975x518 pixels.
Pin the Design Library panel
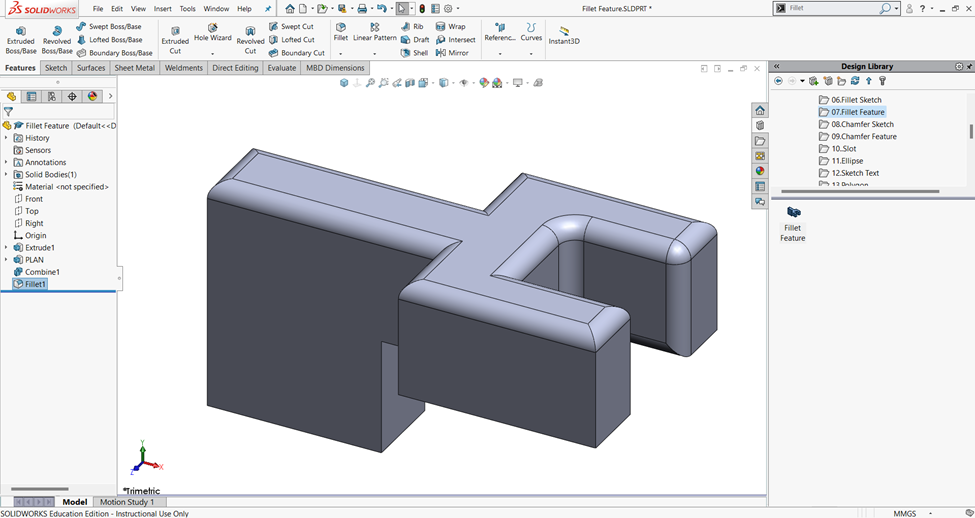(969, 67)
